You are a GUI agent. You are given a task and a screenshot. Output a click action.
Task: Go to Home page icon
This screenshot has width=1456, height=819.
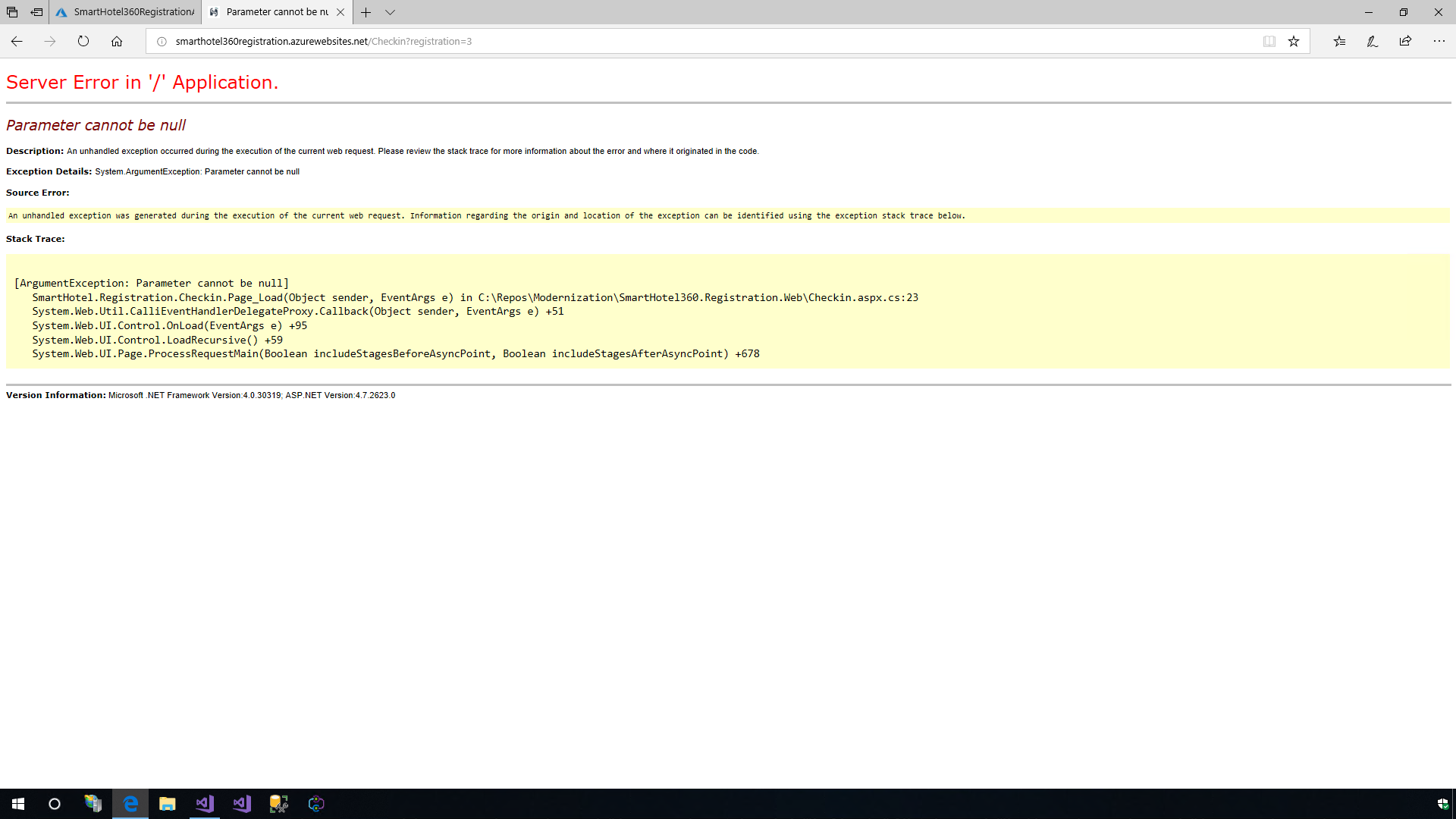pos(117,42)
